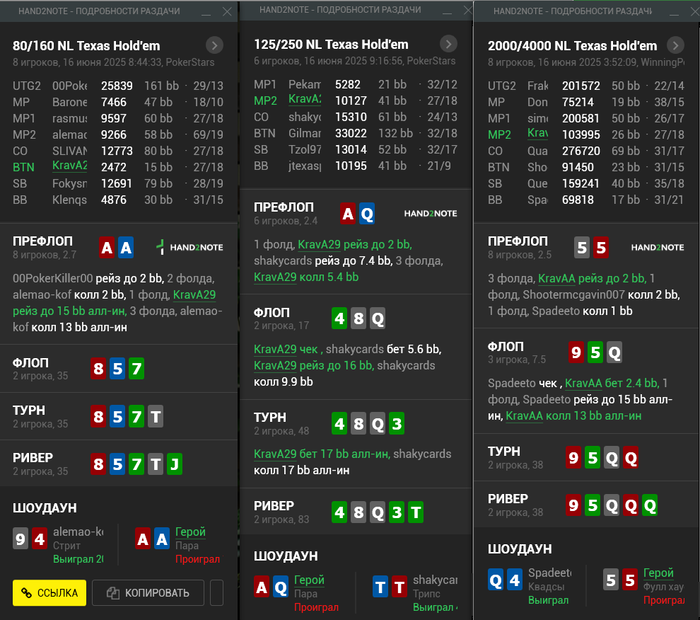700x620 pixels.
Task: Click Герой link in 80/160 showdown
Action: click(190, 532)
